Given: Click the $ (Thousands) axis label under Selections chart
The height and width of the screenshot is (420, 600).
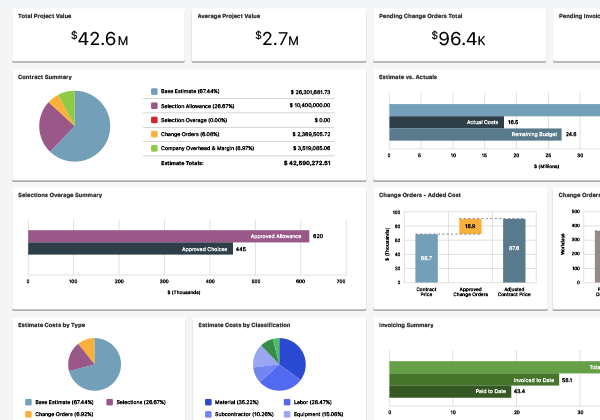Looking at the screenshot, I should click(x=184, y=292).
